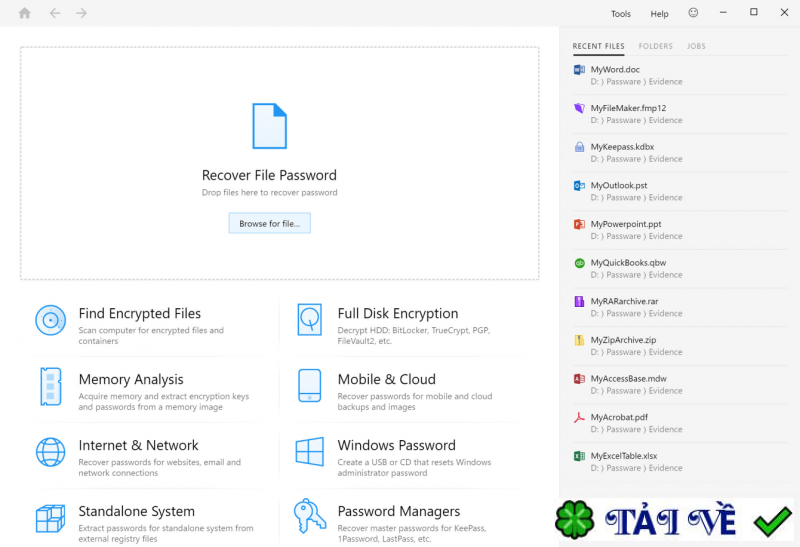The image size is (800, 547).
Task: Open MyAcrobat.pdf recent file entry
Action: coord(619,417)
